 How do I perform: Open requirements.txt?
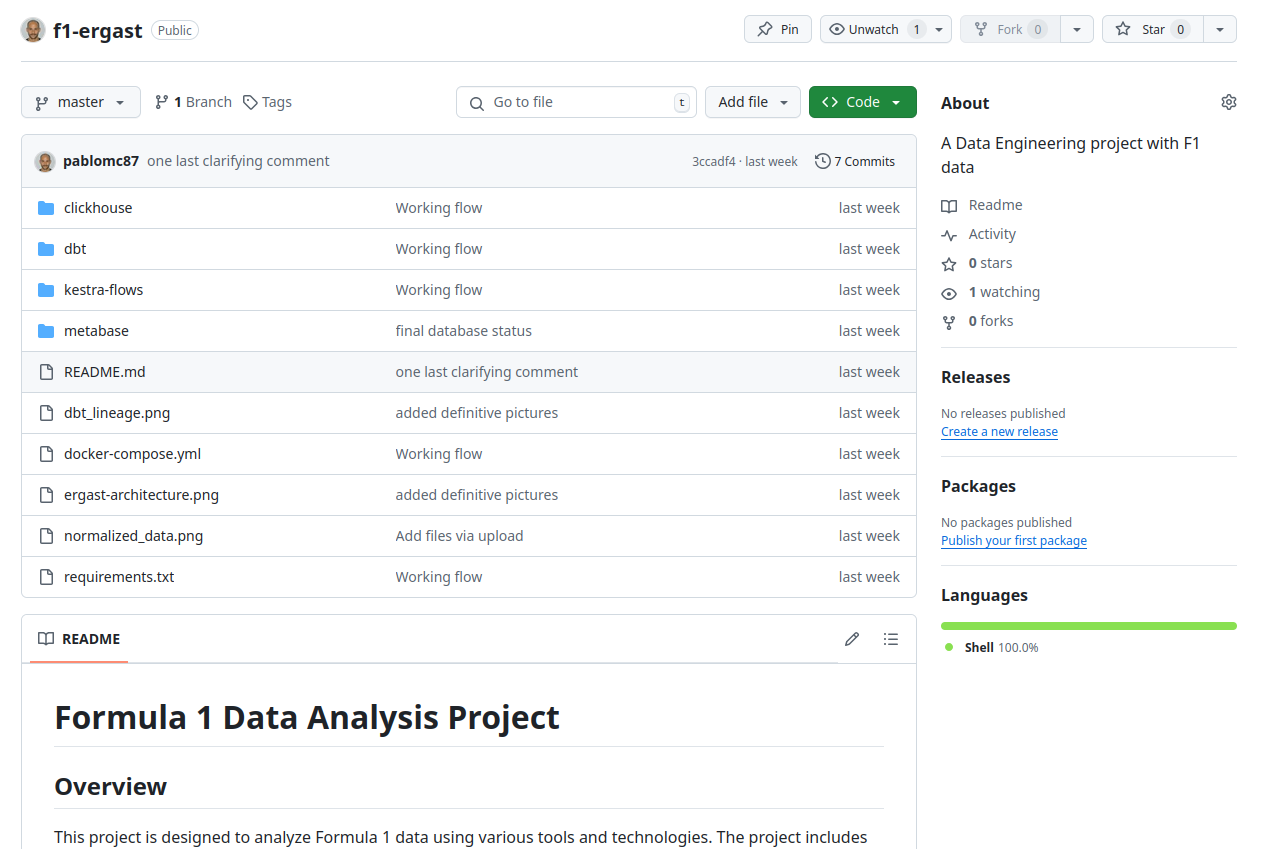[119, 577]
